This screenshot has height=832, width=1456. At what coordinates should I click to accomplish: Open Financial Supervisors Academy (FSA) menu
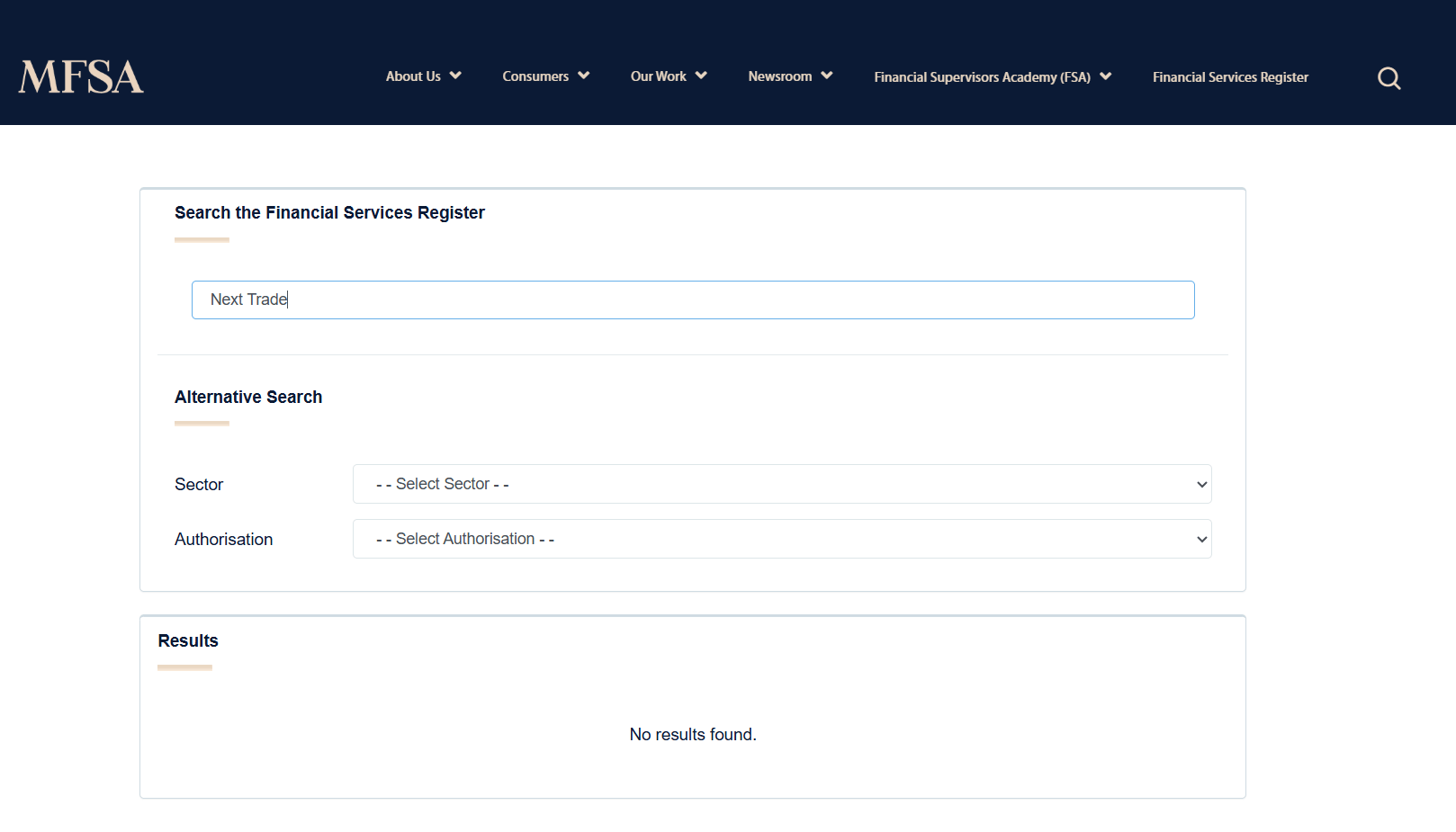tap(982, 77)
